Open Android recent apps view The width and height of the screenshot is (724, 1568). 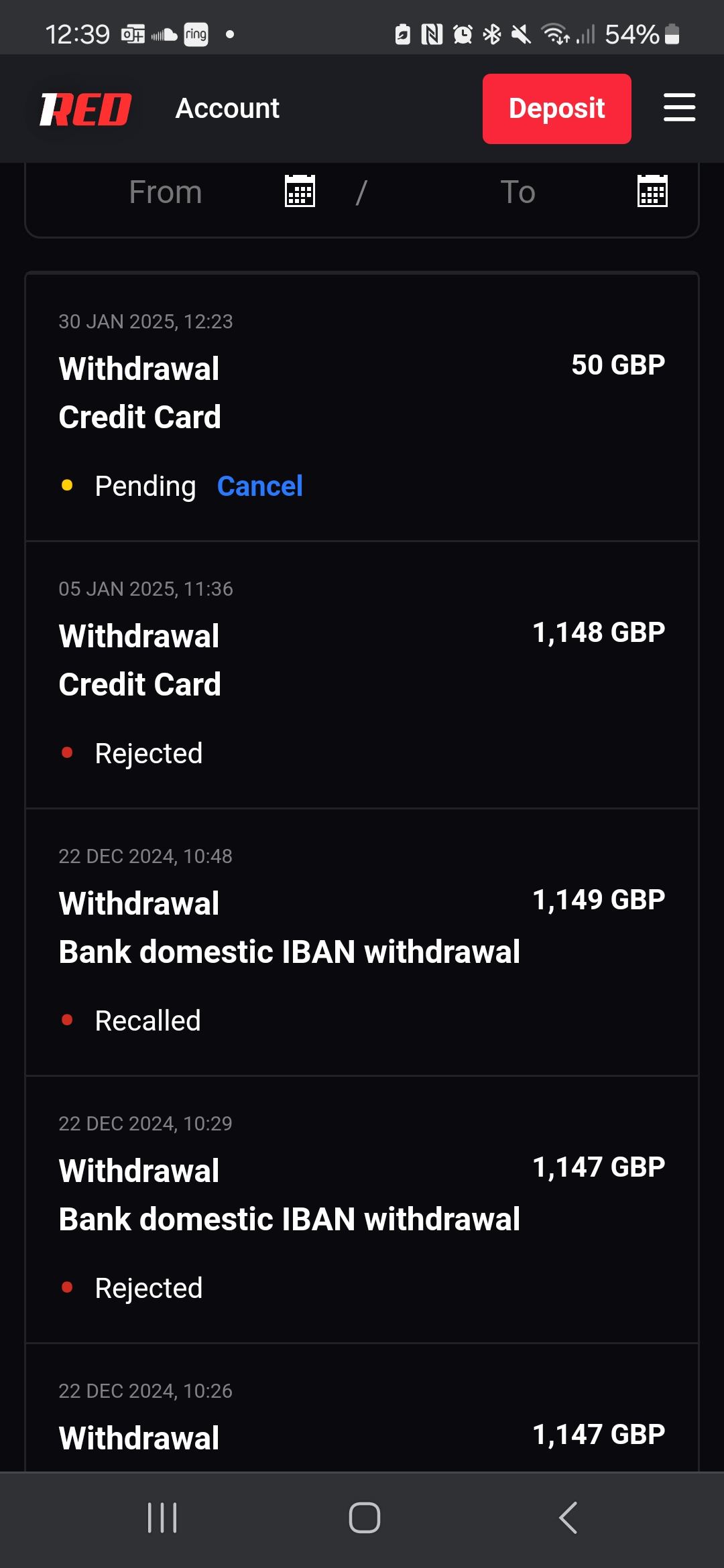[x=162, y=1518]
